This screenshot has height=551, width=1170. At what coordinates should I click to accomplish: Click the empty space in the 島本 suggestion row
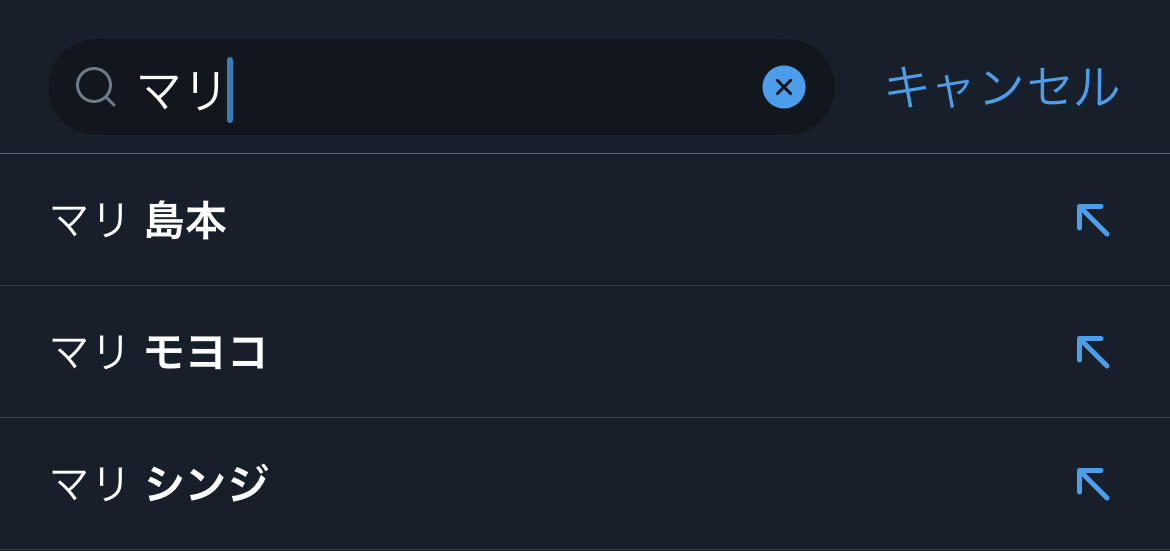640,221
